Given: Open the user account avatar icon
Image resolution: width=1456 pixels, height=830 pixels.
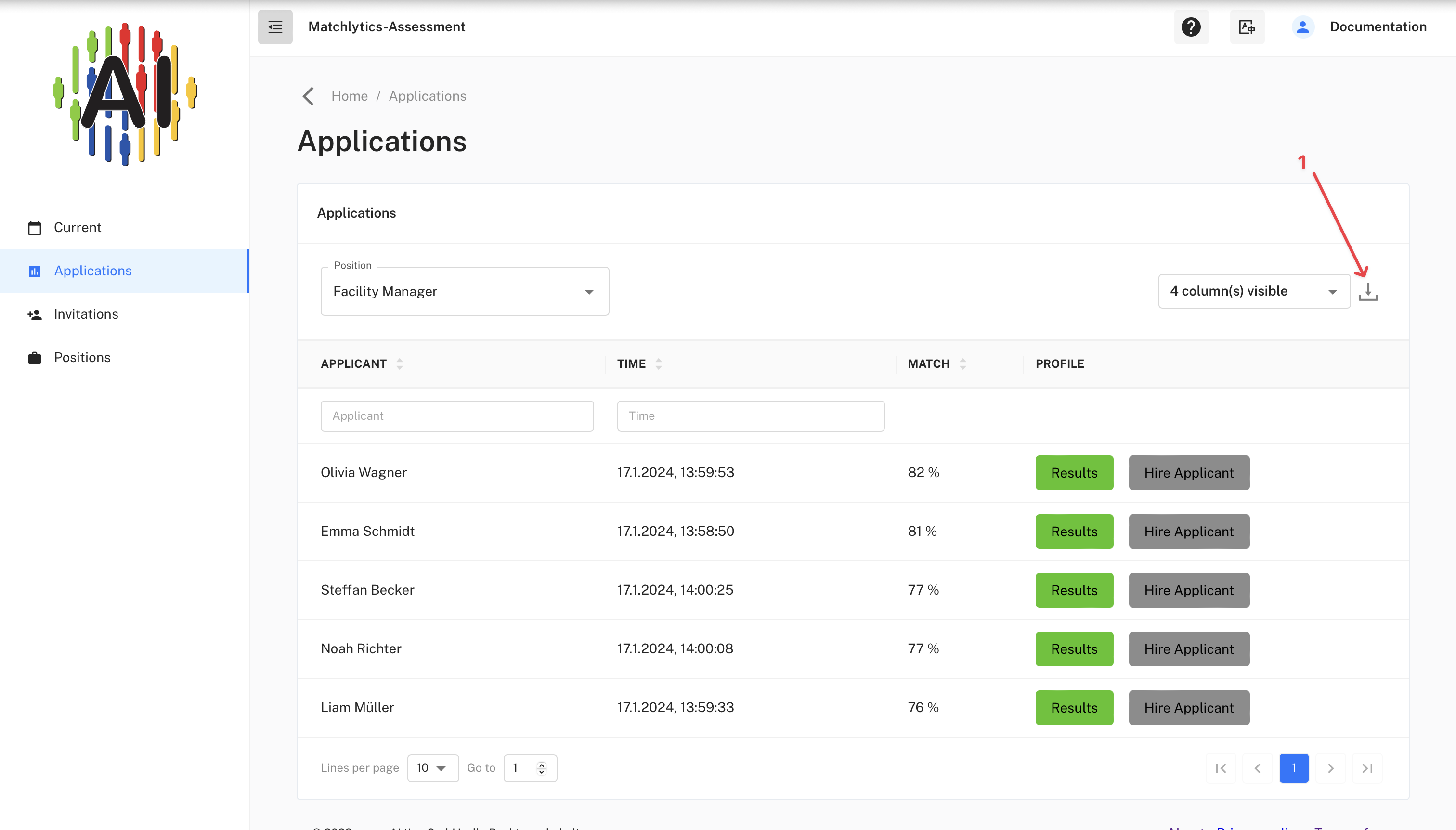Looking at the screenshot, I should pyautogui.click(x=1302, y=27).
